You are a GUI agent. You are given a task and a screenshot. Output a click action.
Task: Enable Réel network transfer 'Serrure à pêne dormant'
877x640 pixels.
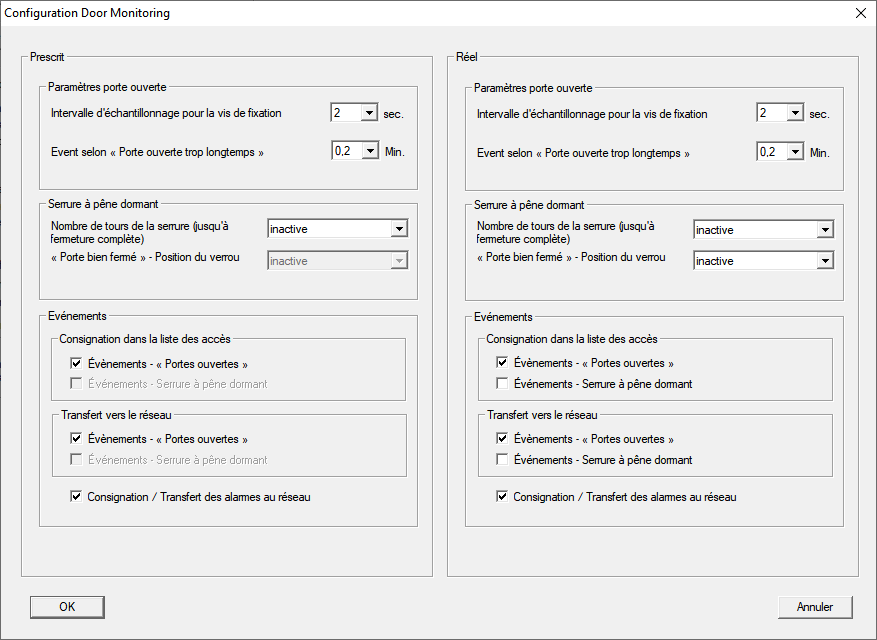coord(503,460)
